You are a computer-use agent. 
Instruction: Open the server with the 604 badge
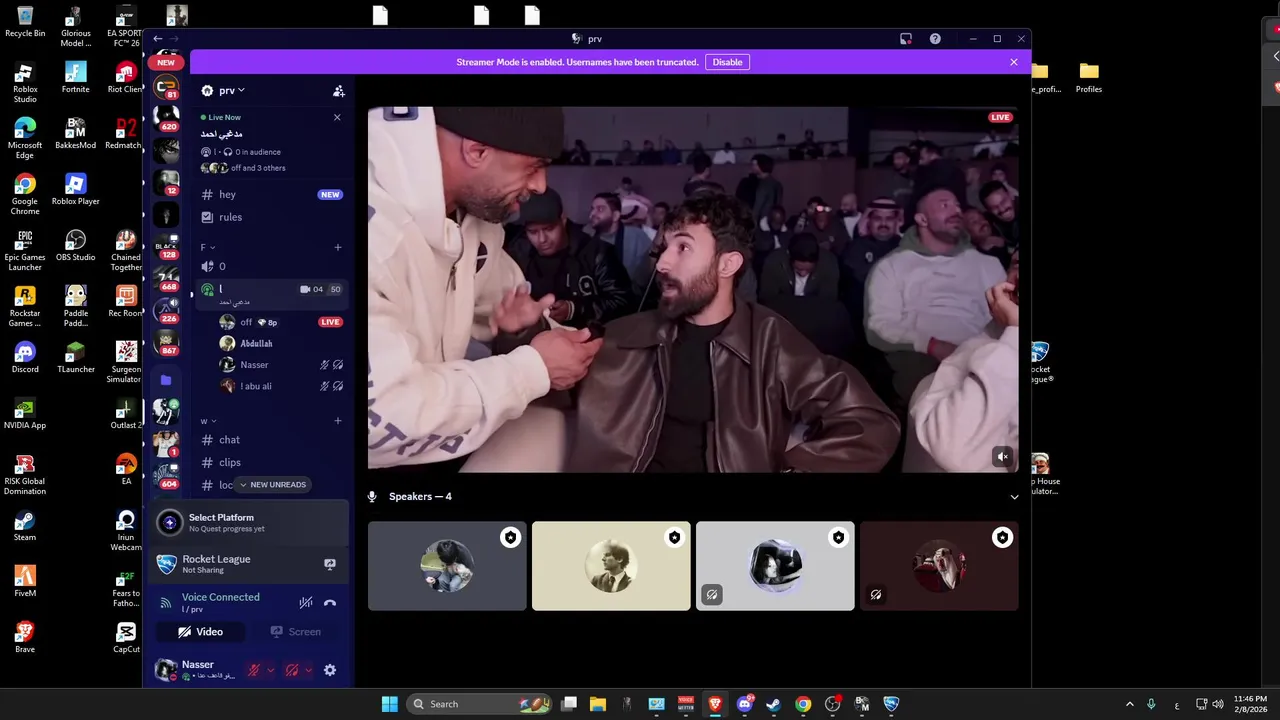tap(166, 475)
